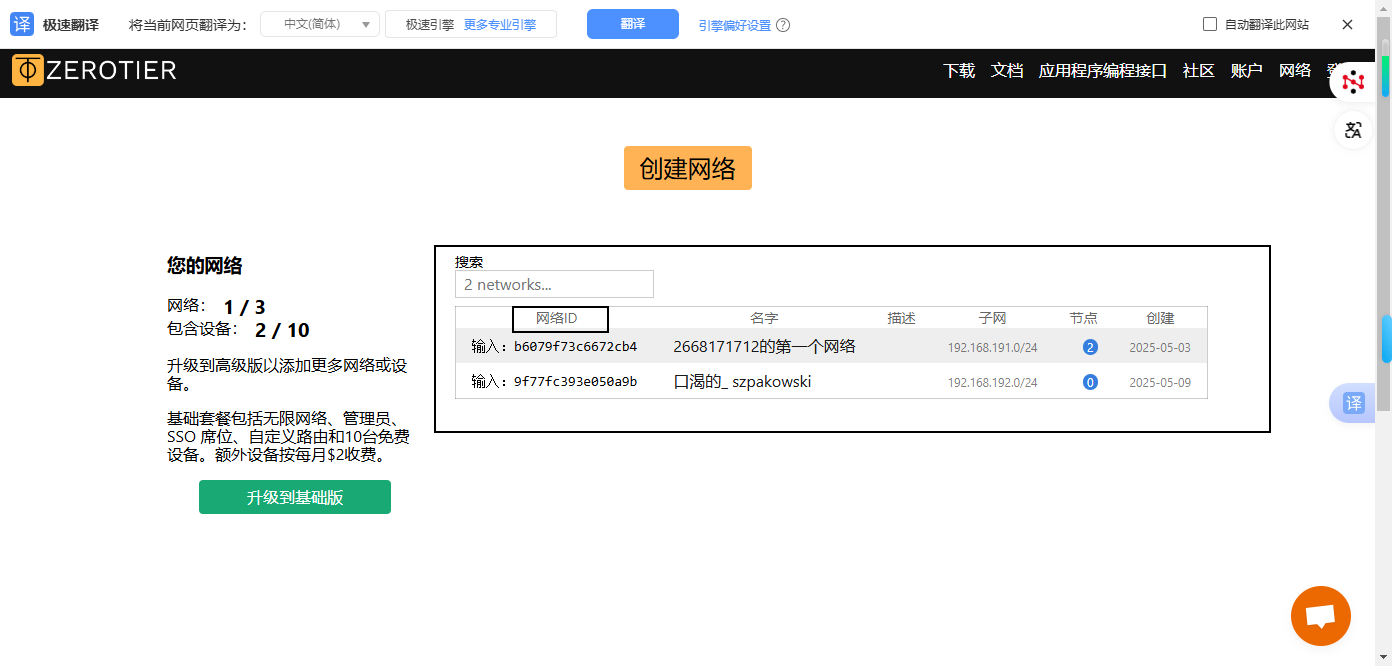Open the 中文(简体) target language dropdown
1392x666 pixels.
point(320,24)
